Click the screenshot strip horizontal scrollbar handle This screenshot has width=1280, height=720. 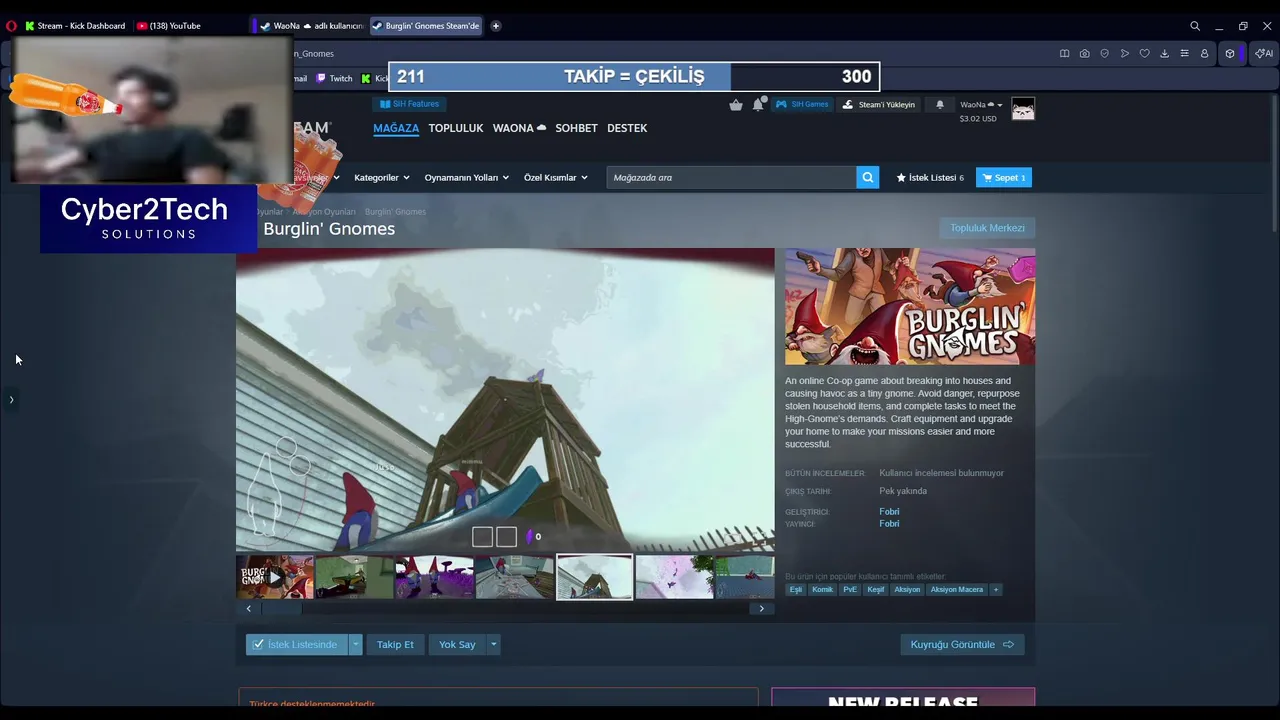click(x=282, y=608)
